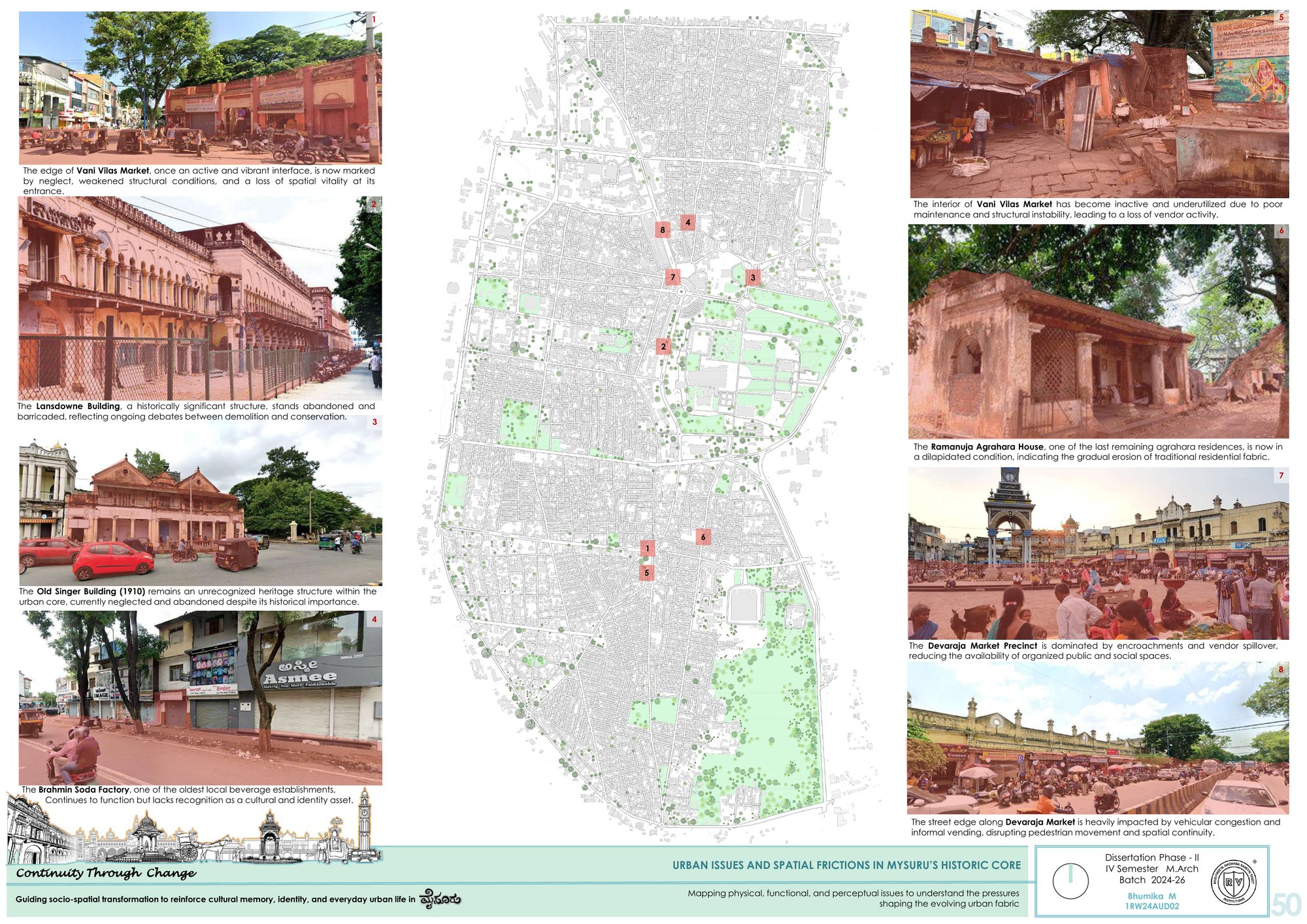Click map marker 4 on the map

point(687,222)
